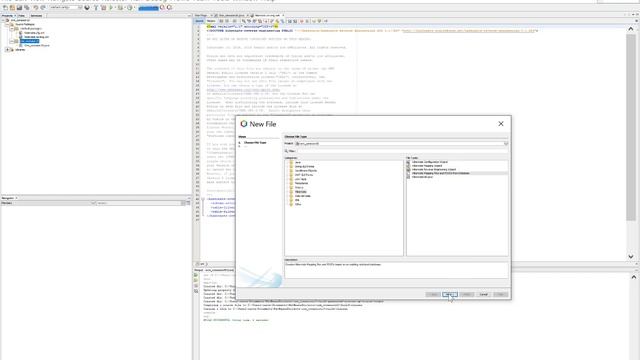Image resolution: width=640 pixels, height=360 pixels.
Task: Select the Web Services category
Action: coord(303,196)
